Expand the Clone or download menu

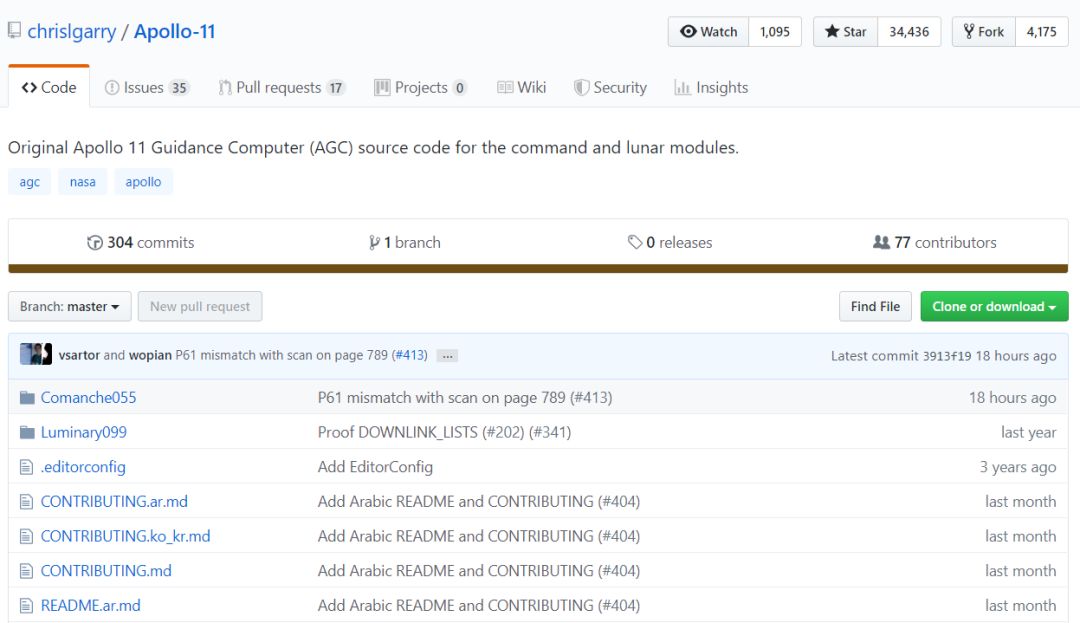[x=993, y=307]
